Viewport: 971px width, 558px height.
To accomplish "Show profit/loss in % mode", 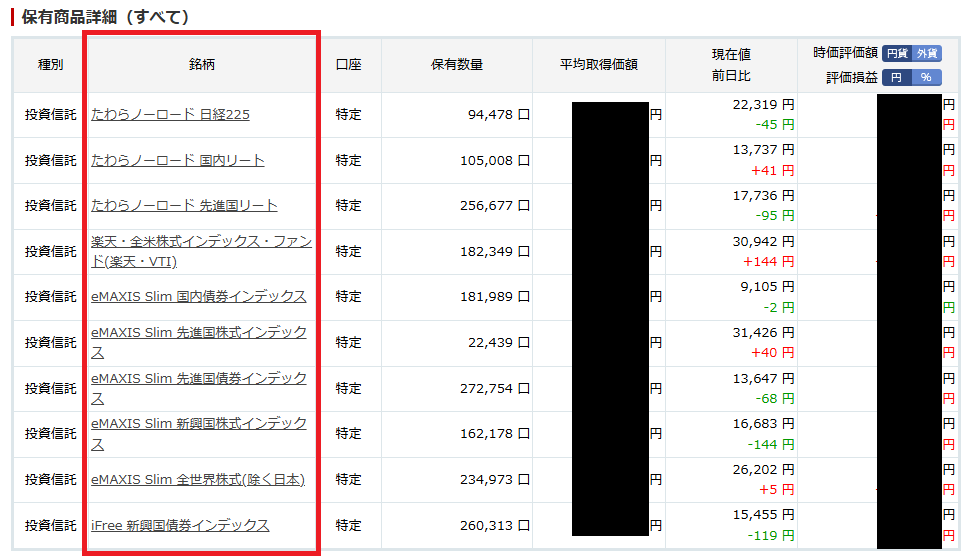I will pos(926,77).
